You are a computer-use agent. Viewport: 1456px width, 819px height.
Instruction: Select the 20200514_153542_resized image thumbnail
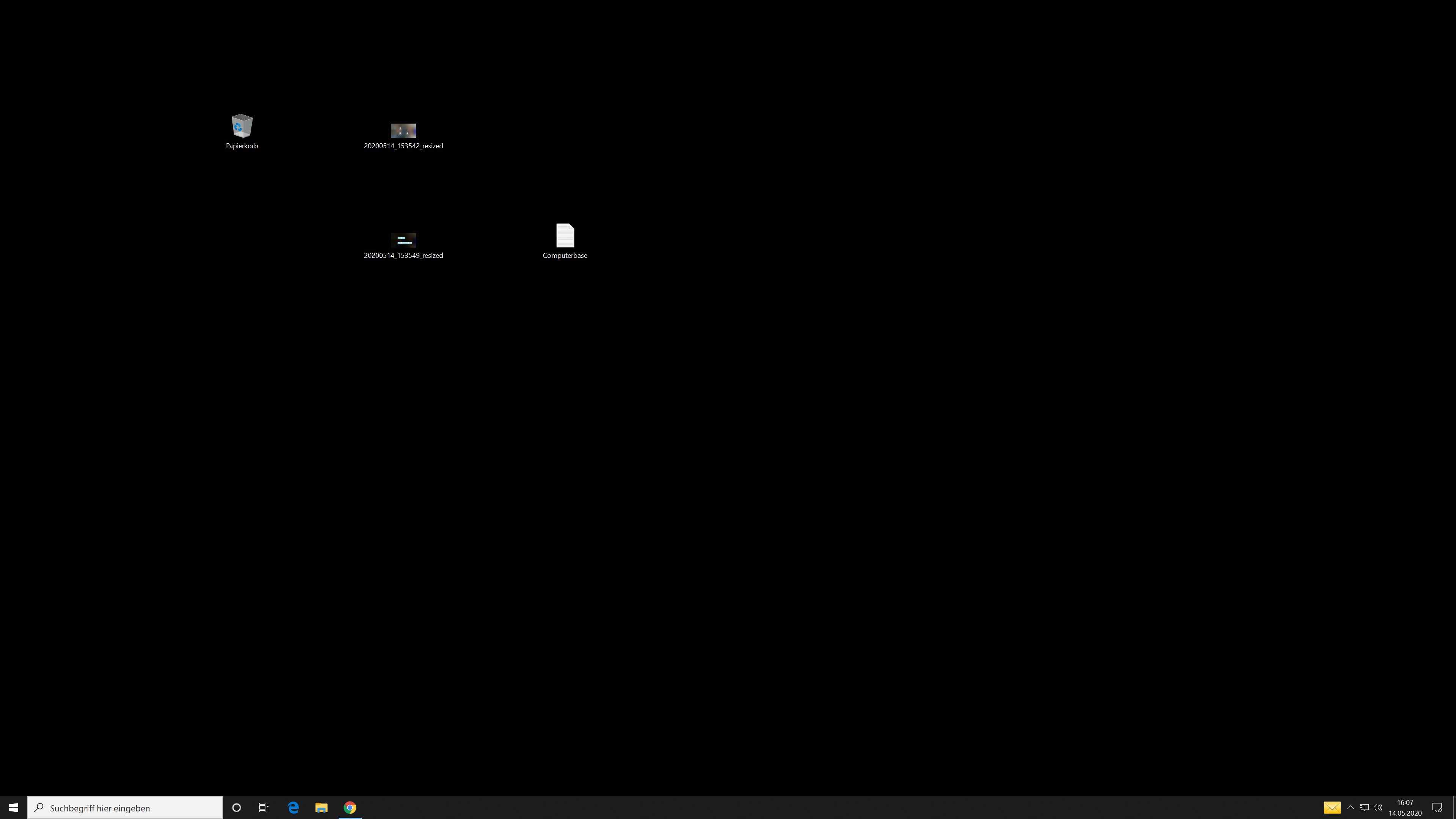click(403, 131)
